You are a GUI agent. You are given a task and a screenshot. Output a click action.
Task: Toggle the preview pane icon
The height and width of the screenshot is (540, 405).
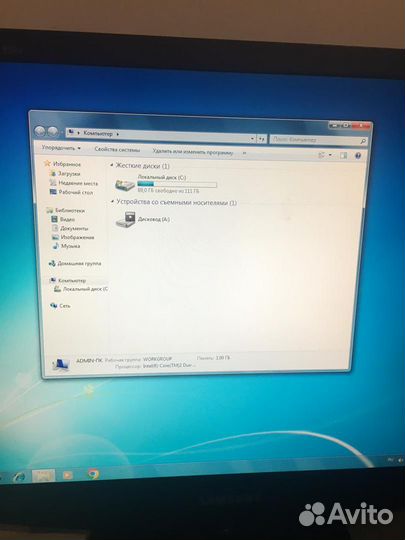[x=343, y=155]
